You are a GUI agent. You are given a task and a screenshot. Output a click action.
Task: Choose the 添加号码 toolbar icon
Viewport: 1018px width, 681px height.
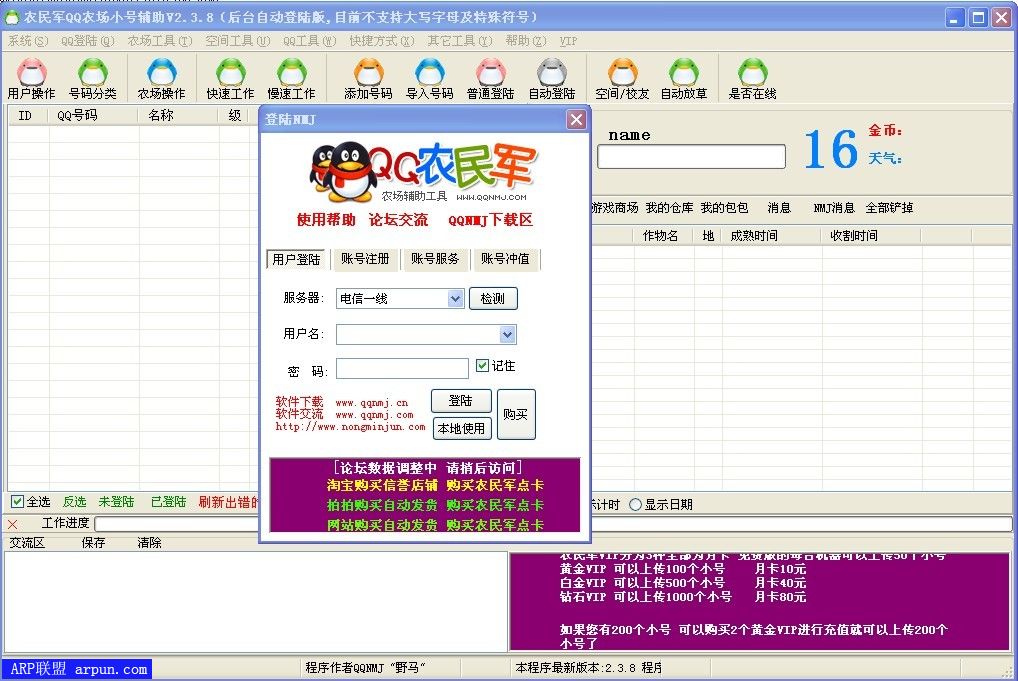coord(368,79)
